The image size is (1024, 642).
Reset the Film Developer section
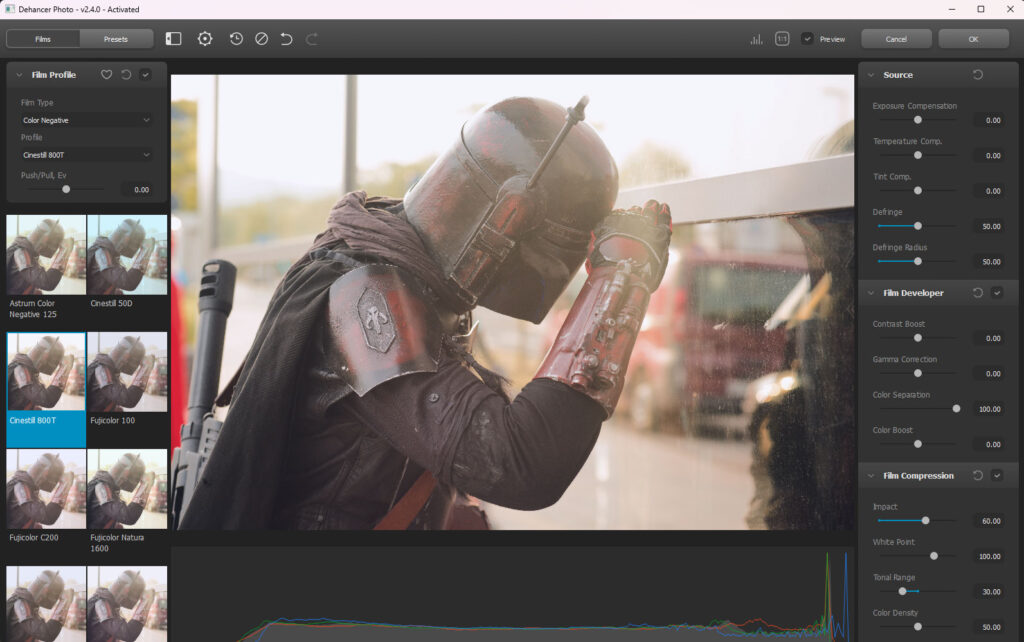click(978, 293)
